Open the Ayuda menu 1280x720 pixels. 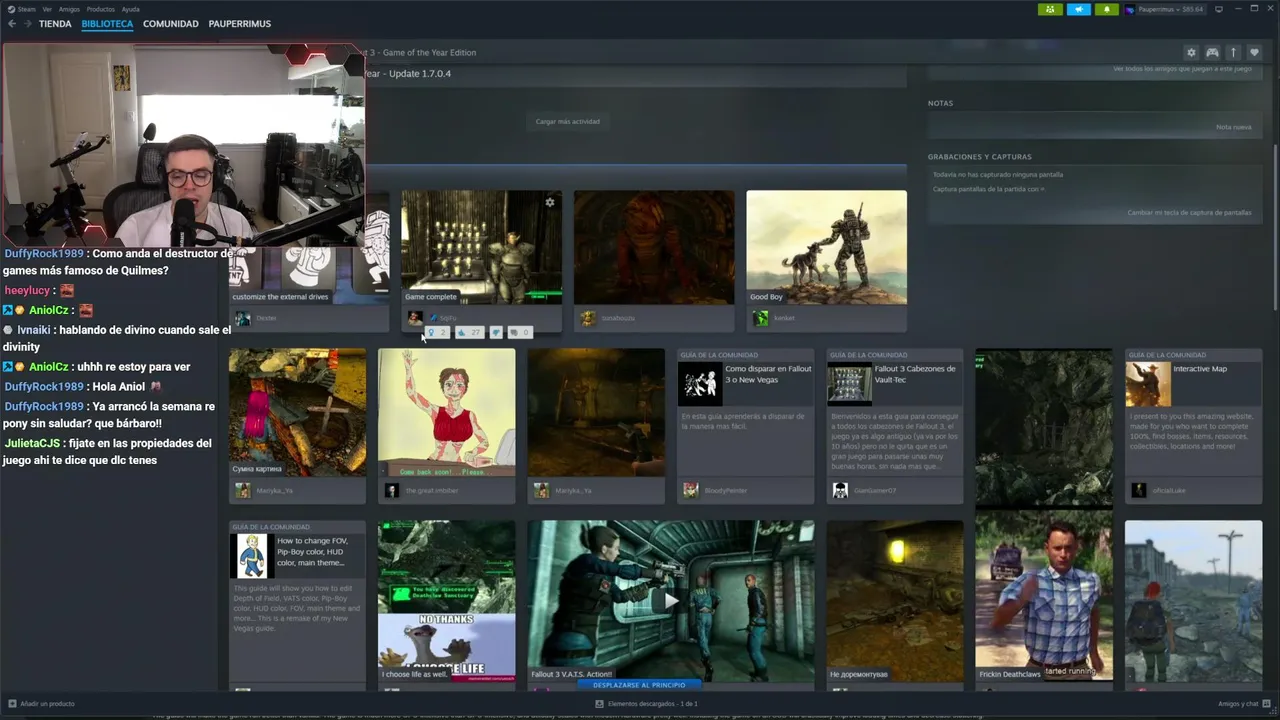click(x=130, y=9)
